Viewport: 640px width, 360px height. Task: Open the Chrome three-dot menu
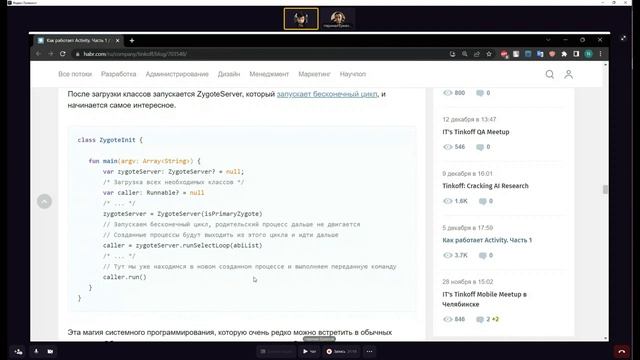(x=600, y=54)
